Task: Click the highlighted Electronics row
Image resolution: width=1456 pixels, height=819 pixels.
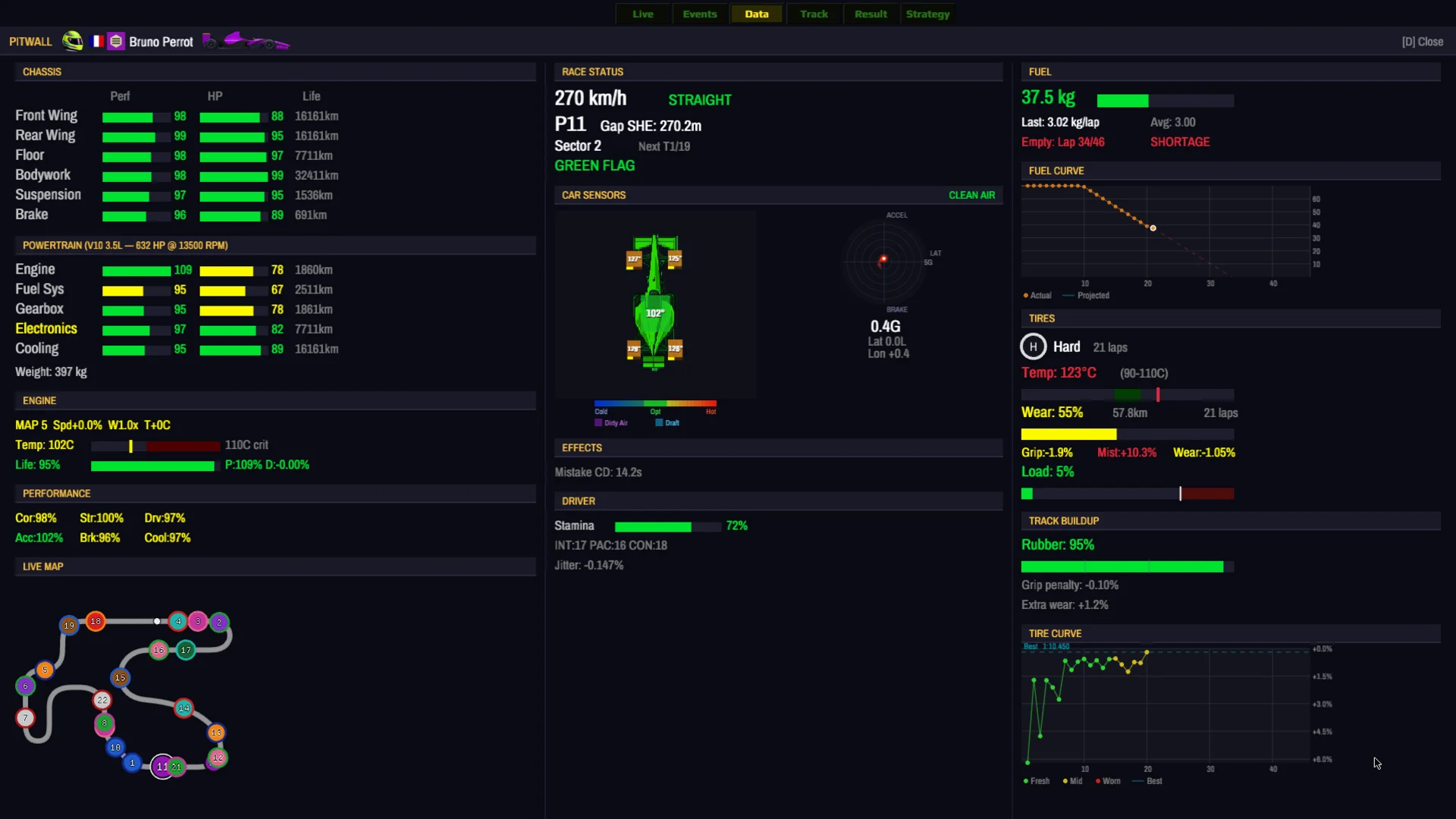Action: click(174, 329)
